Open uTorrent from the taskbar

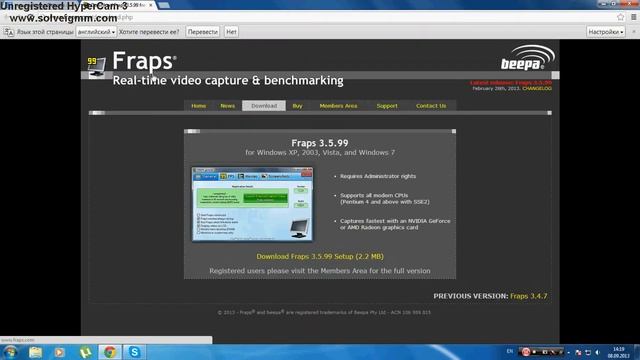85,352
